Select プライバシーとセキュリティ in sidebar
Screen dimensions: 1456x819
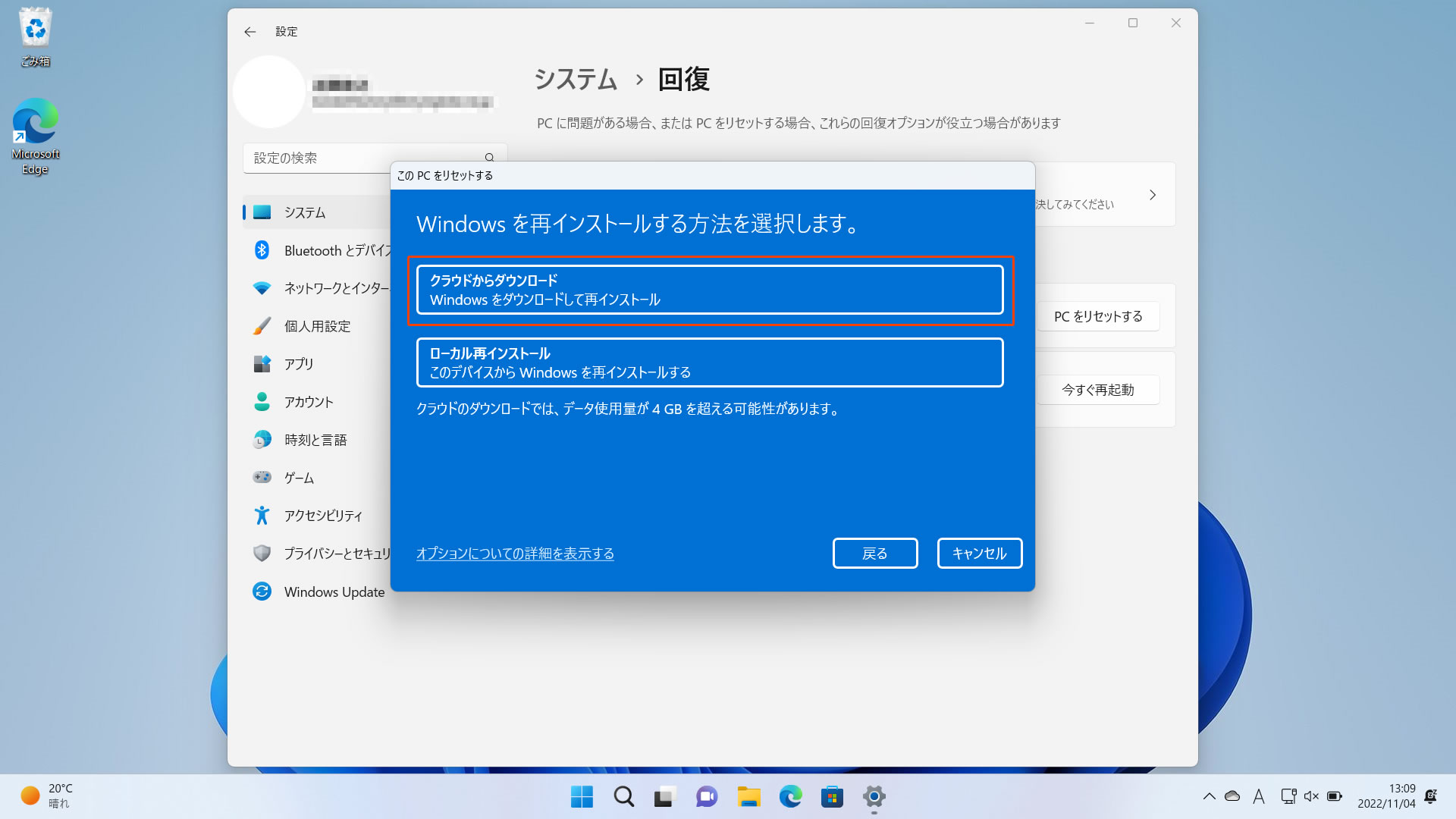click(x=317, y=554)
